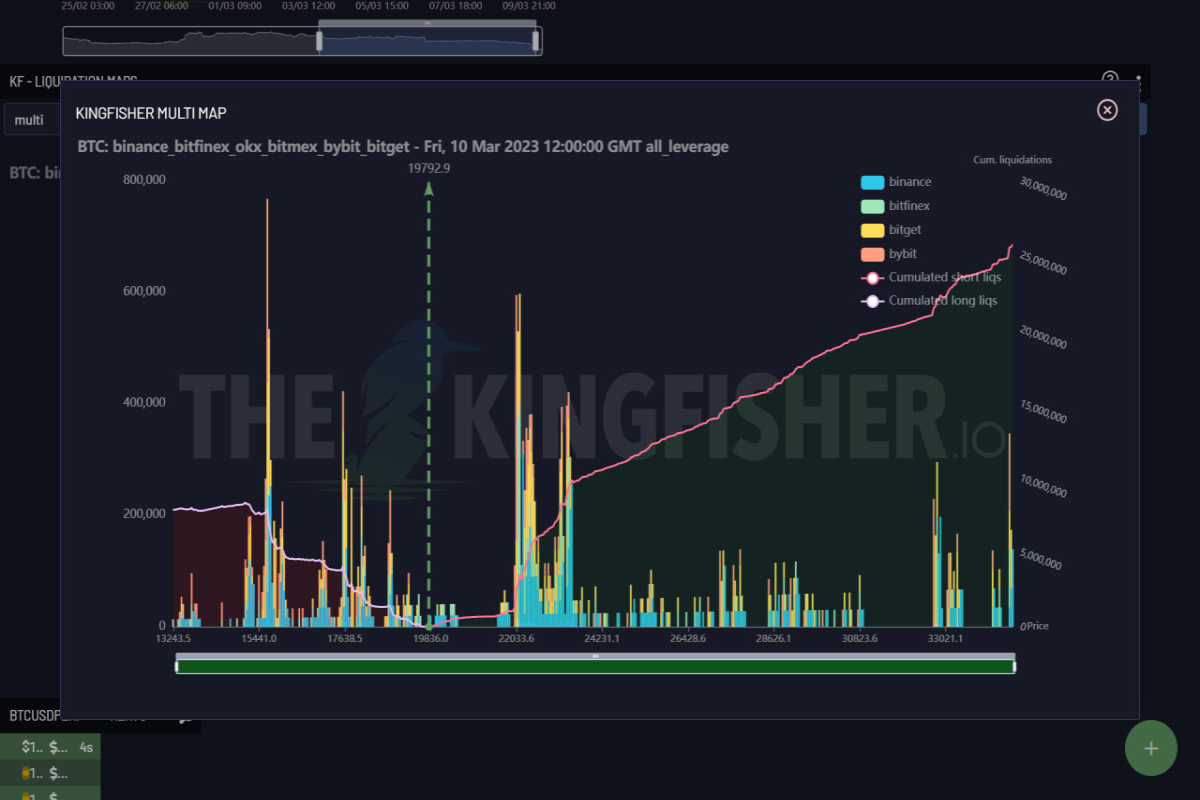Click the 19836.0 price axis label

(x=430, y=639)
